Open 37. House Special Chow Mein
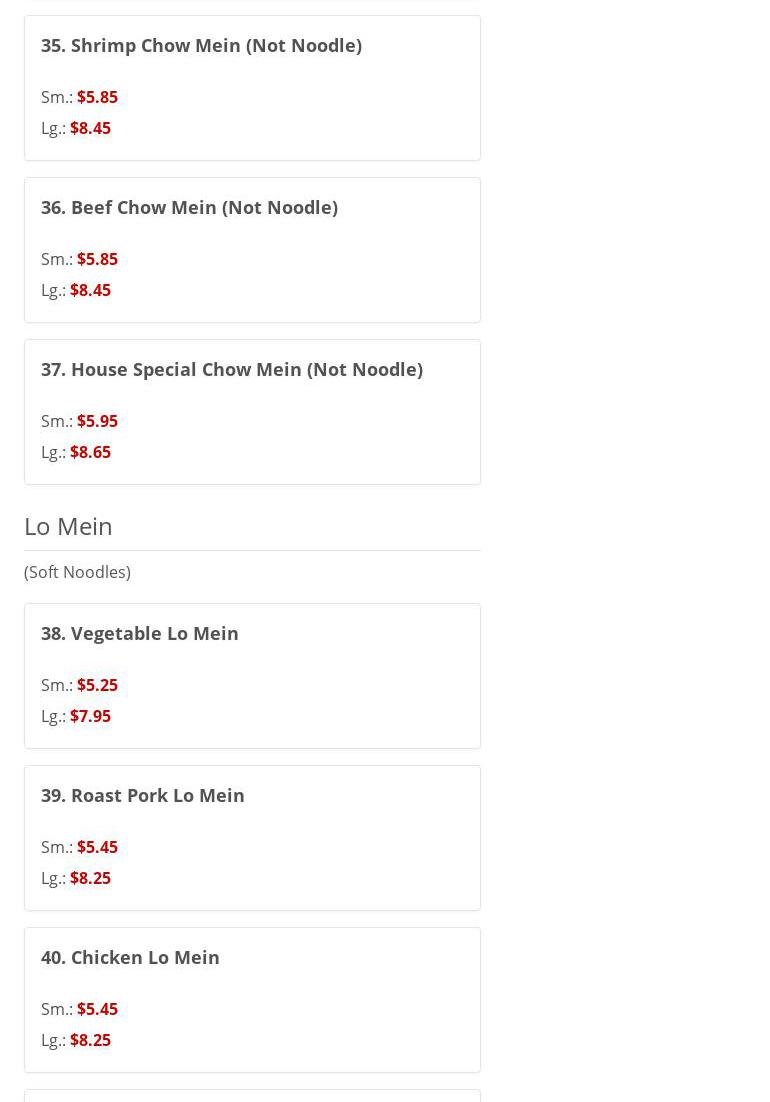770x1102 pixels. (231, 369)
